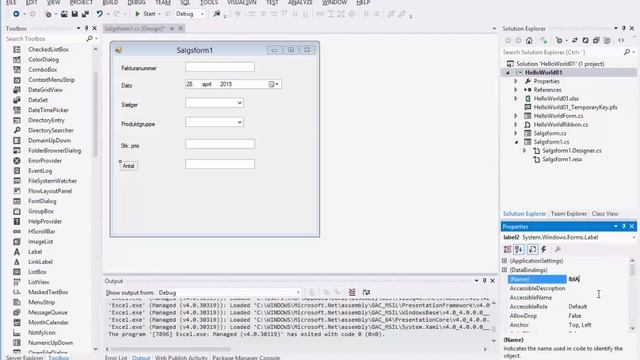Select the ComboBox tool in Toolbox
640x360 pixels.
coord(42,70)
